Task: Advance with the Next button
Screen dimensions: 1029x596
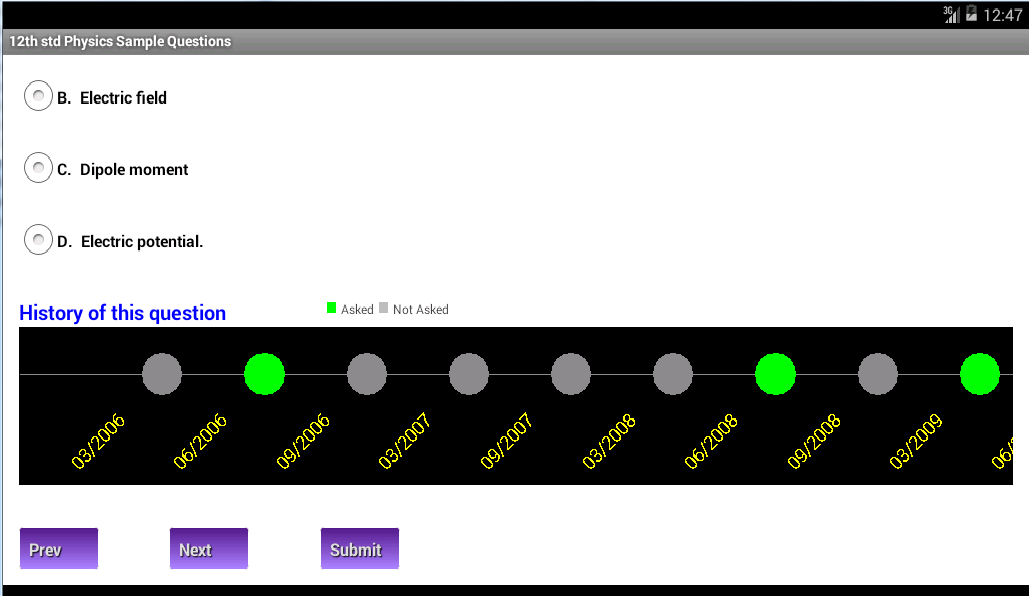Action: point(209,549)
